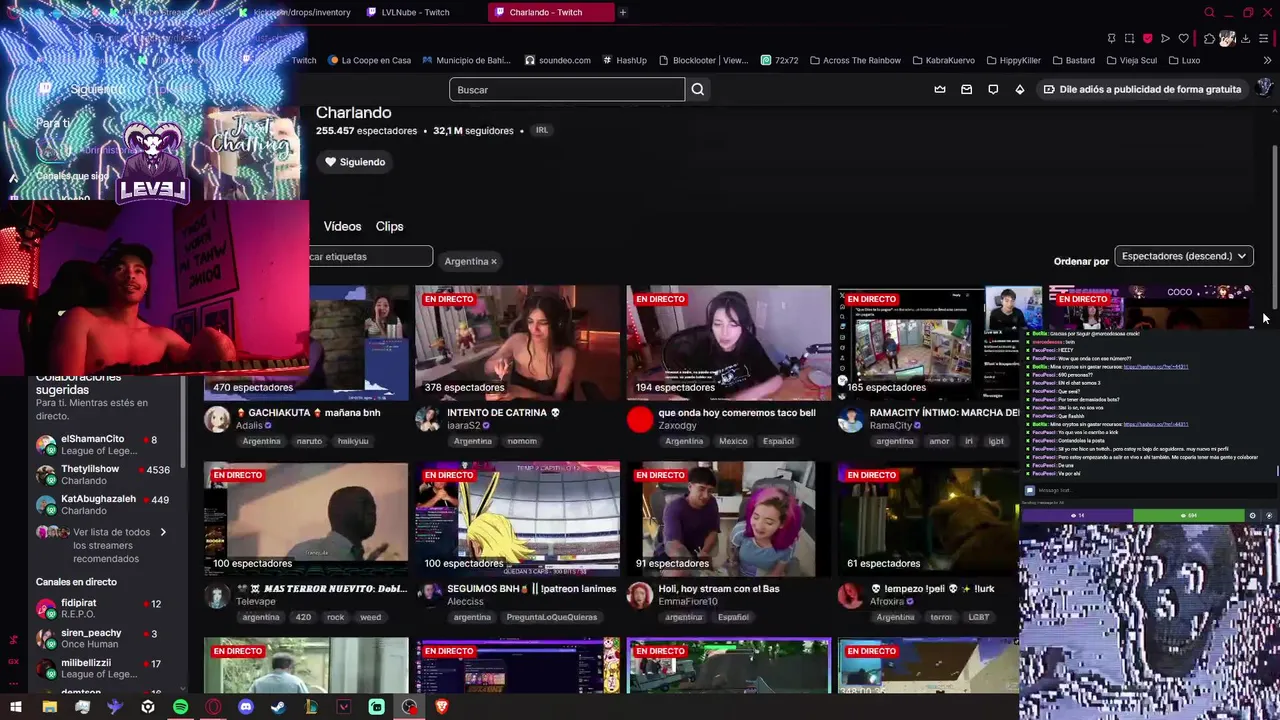Open the red ad blocker shield icon
This screenshot has width=1280, height=720.
click(1147, 38)
